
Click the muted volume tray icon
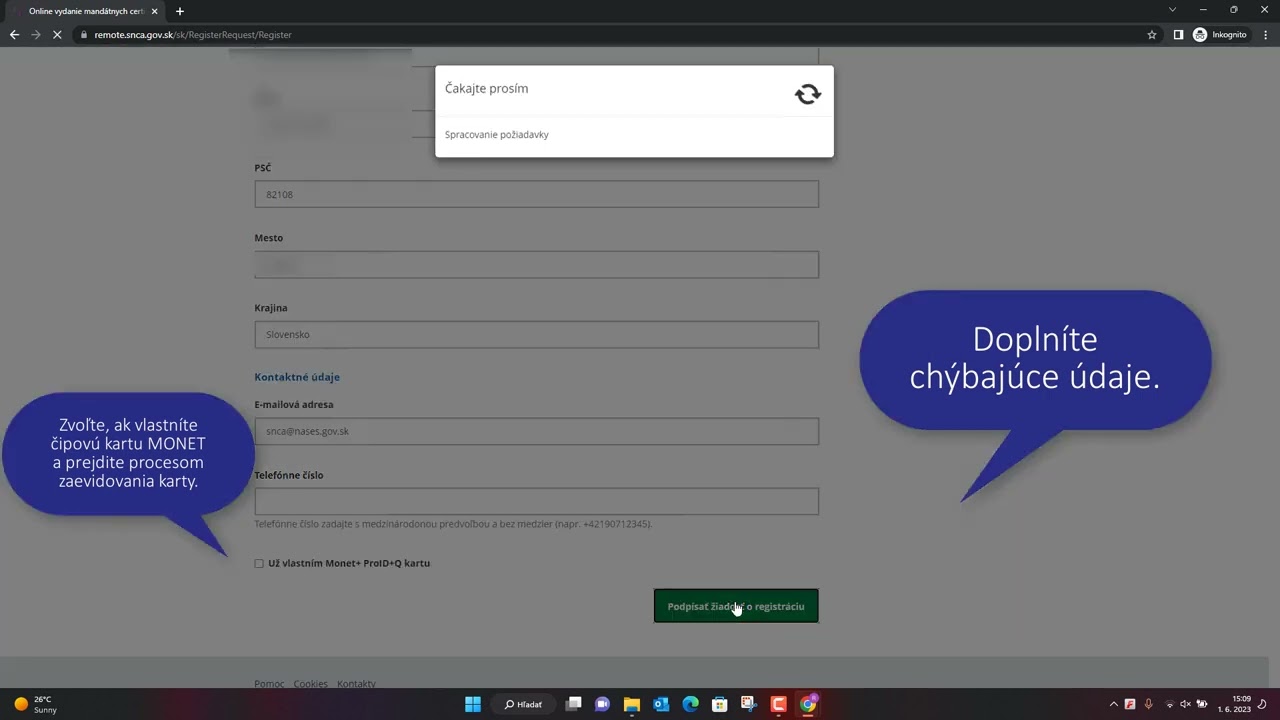[x=1185, y=704]
